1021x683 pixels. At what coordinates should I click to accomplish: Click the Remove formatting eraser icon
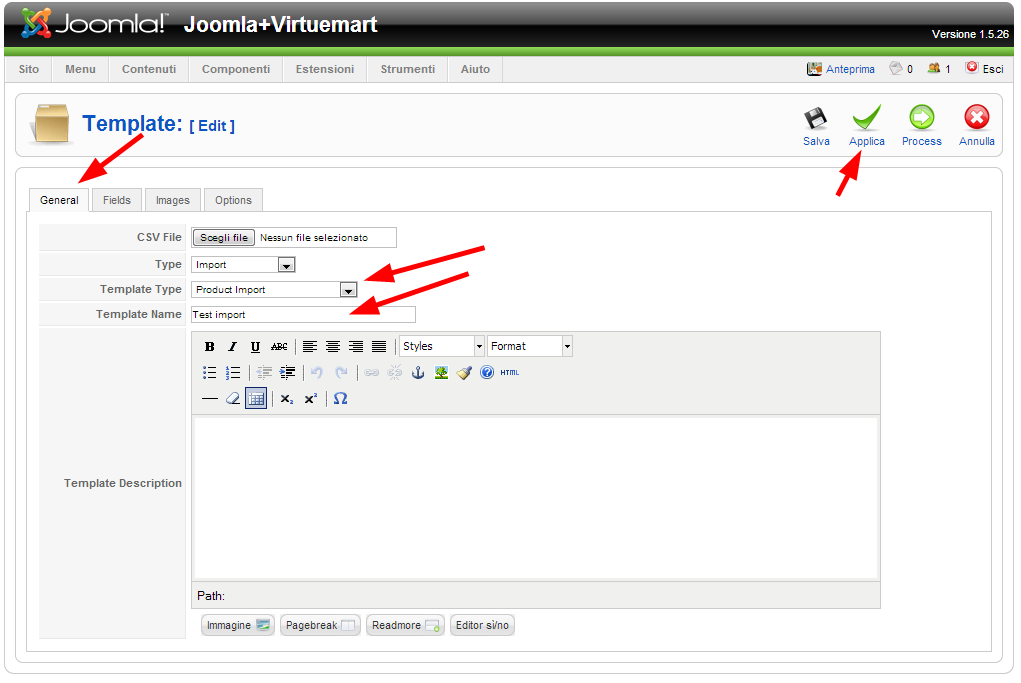(x=232, y=399)
